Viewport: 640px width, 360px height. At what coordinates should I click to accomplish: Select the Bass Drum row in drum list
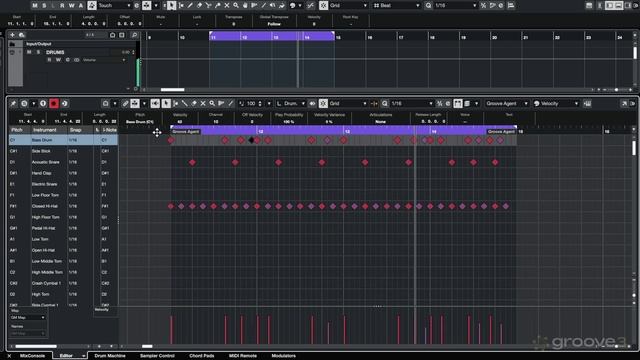coord(63,140)
